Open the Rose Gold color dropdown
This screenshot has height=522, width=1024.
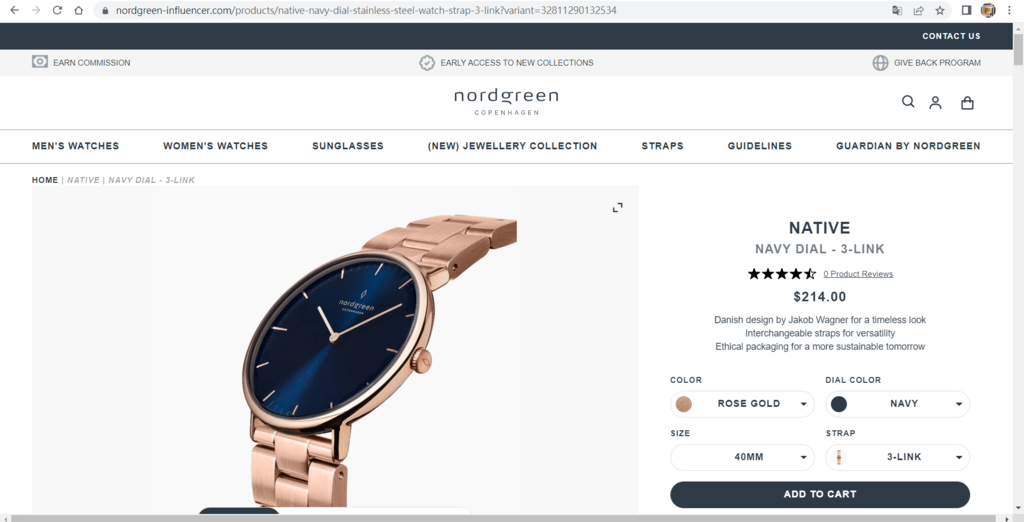[x=742, y=404]
